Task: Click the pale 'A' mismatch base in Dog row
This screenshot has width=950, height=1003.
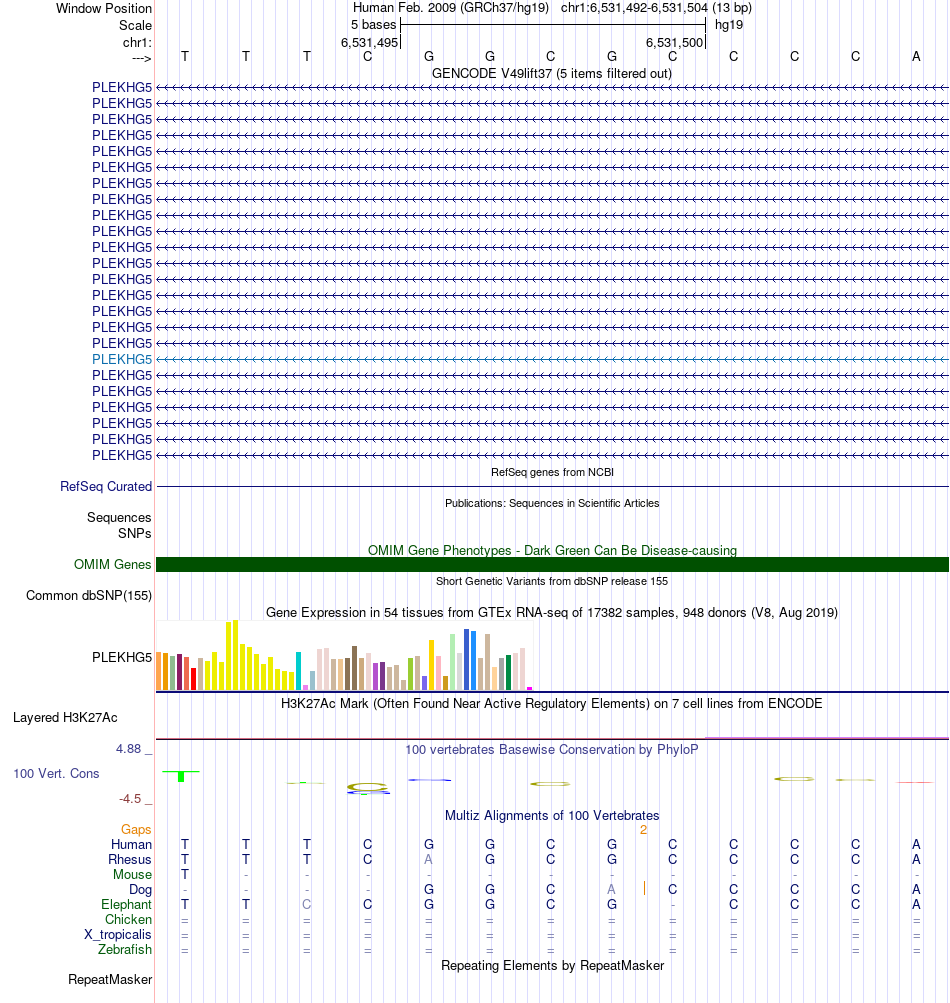Action: (612, 889)
